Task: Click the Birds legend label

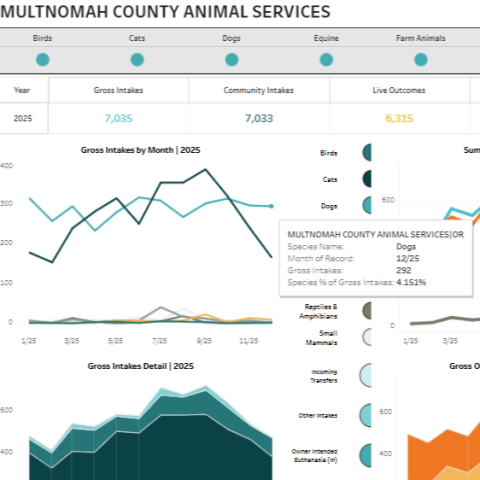Action: click(x=329, y=153)
